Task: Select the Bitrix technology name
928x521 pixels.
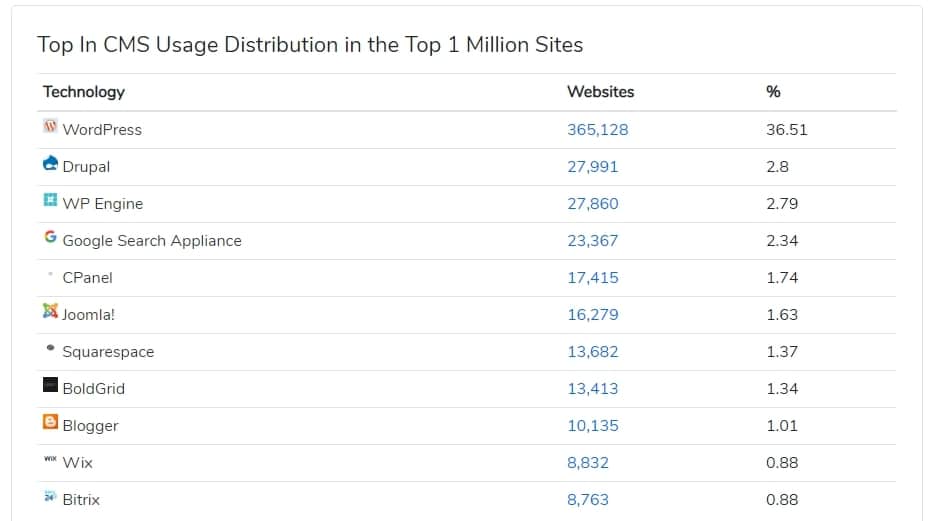Action: 81,500
